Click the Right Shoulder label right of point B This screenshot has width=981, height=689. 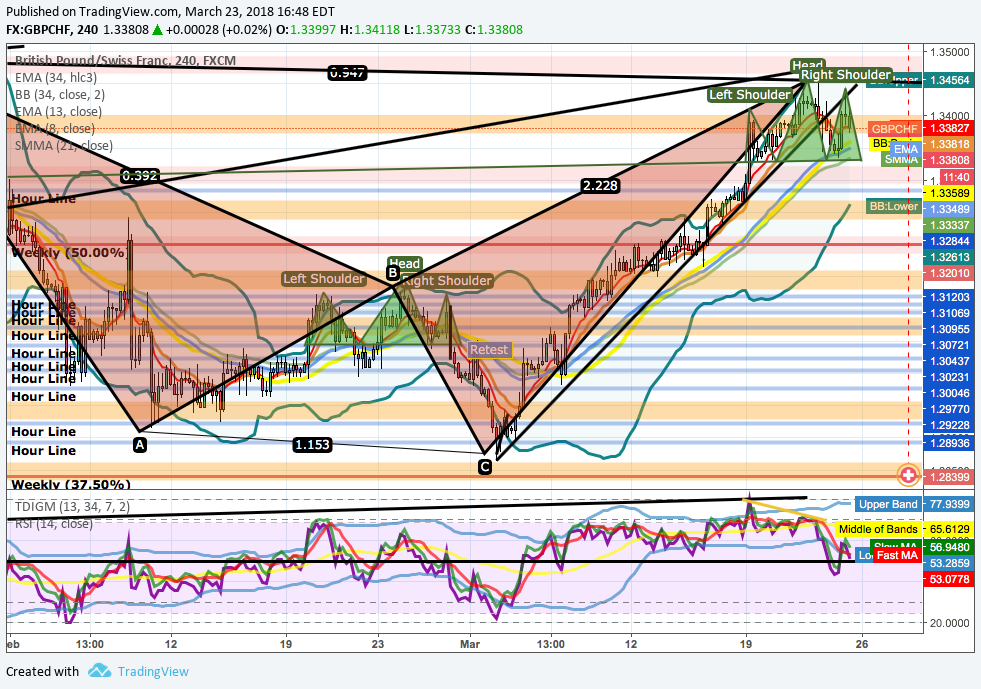tap(447, 281)
